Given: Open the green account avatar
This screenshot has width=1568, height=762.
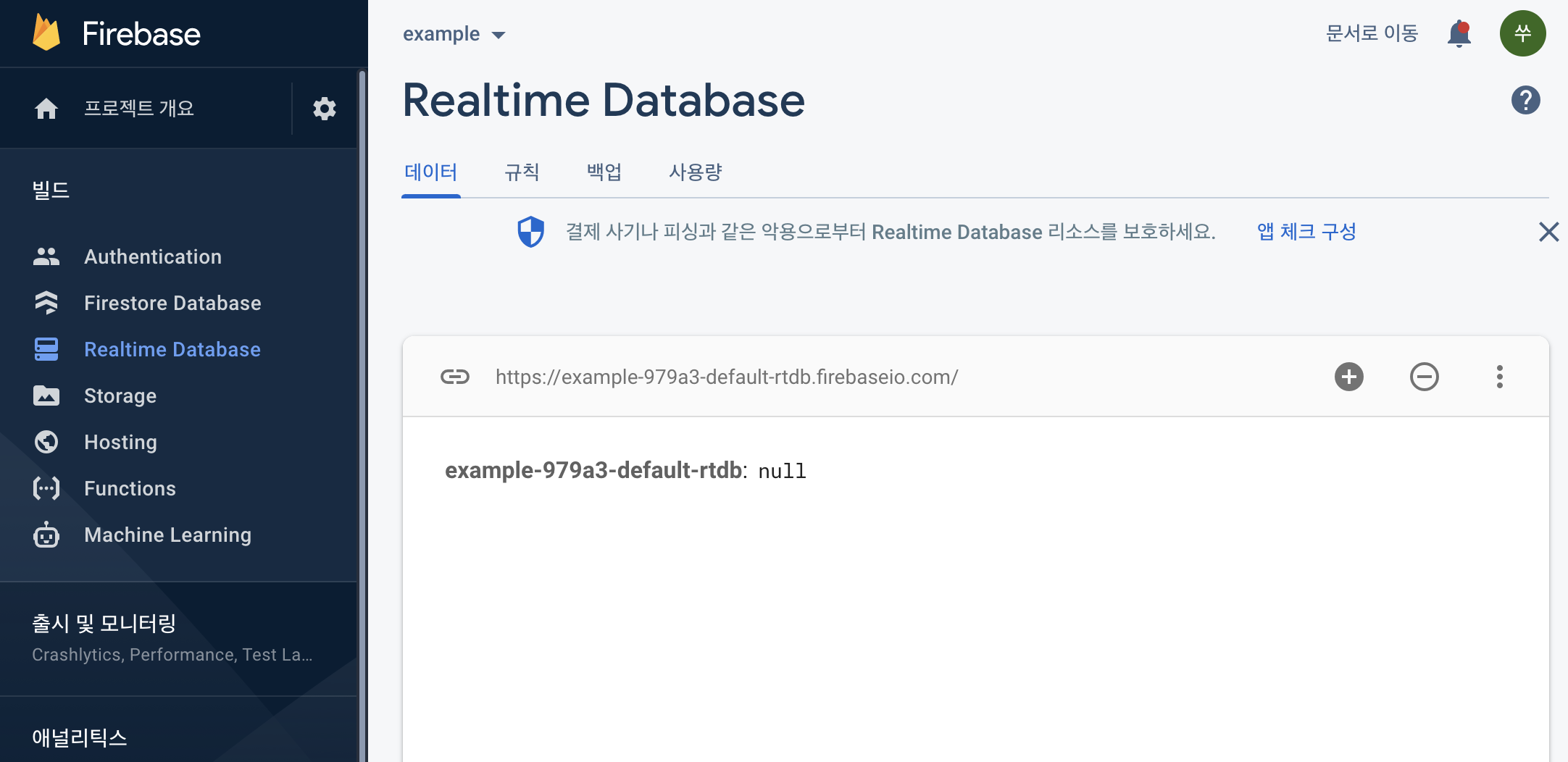Looking at the screenshot, I should (1522, 33).
